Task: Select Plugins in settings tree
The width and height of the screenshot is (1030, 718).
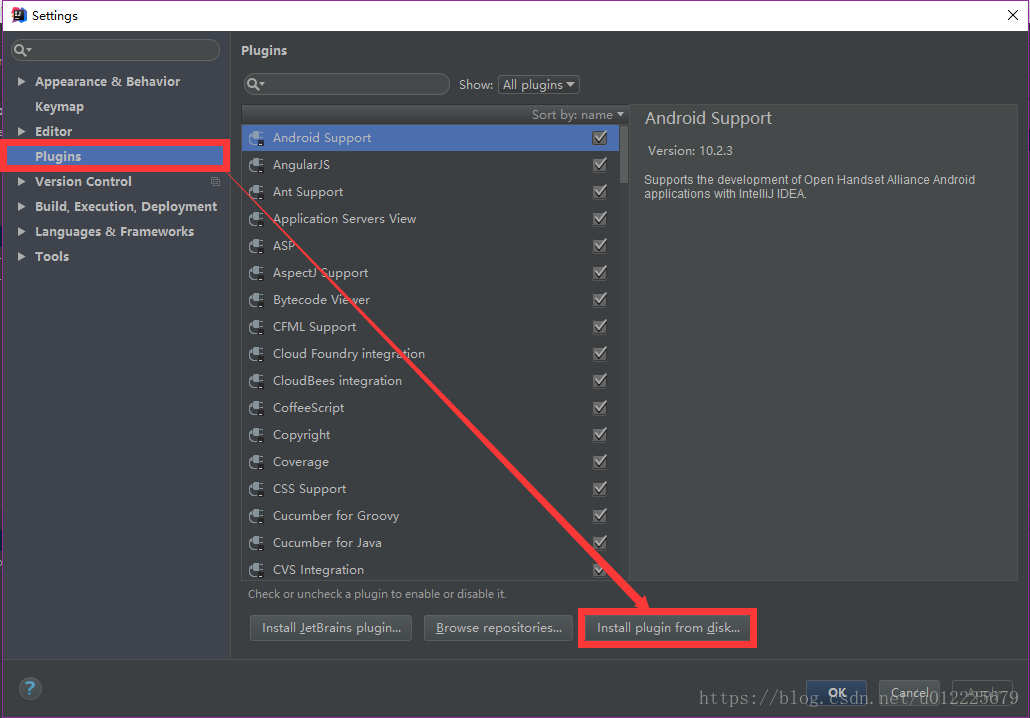Action: pos(115,156)
